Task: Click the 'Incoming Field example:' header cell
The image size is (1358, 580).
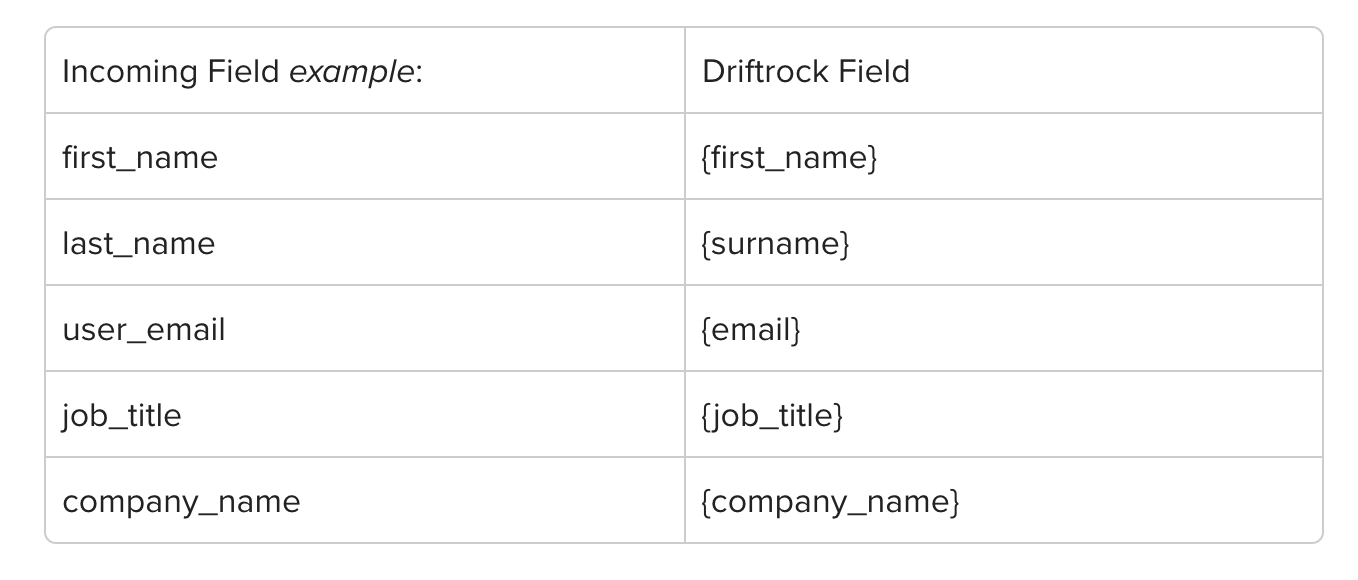Action: [x=365, y=70]
